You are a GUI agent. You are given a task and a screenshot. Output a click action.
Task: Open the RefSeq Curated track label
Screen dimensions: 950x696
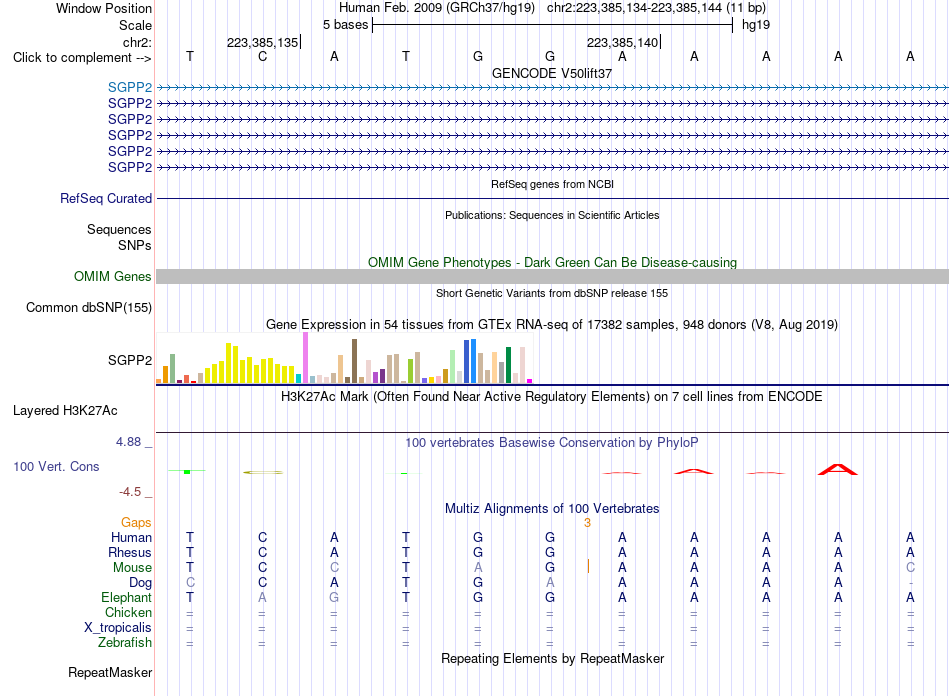coord(106,198)
